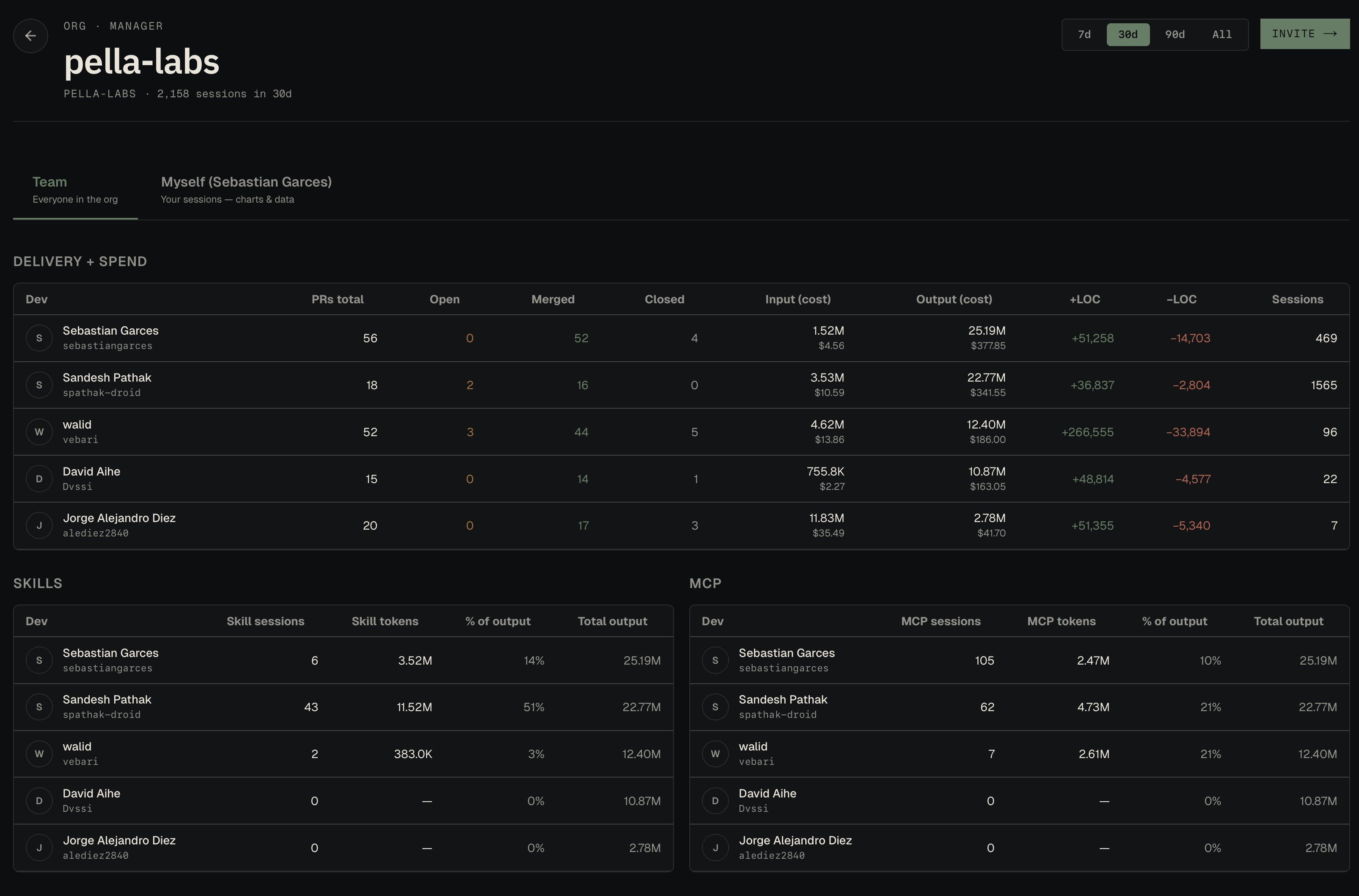Click sessions value 1565 for Sandesh Pathak

pyautogui.click(x=1323, y=385)
